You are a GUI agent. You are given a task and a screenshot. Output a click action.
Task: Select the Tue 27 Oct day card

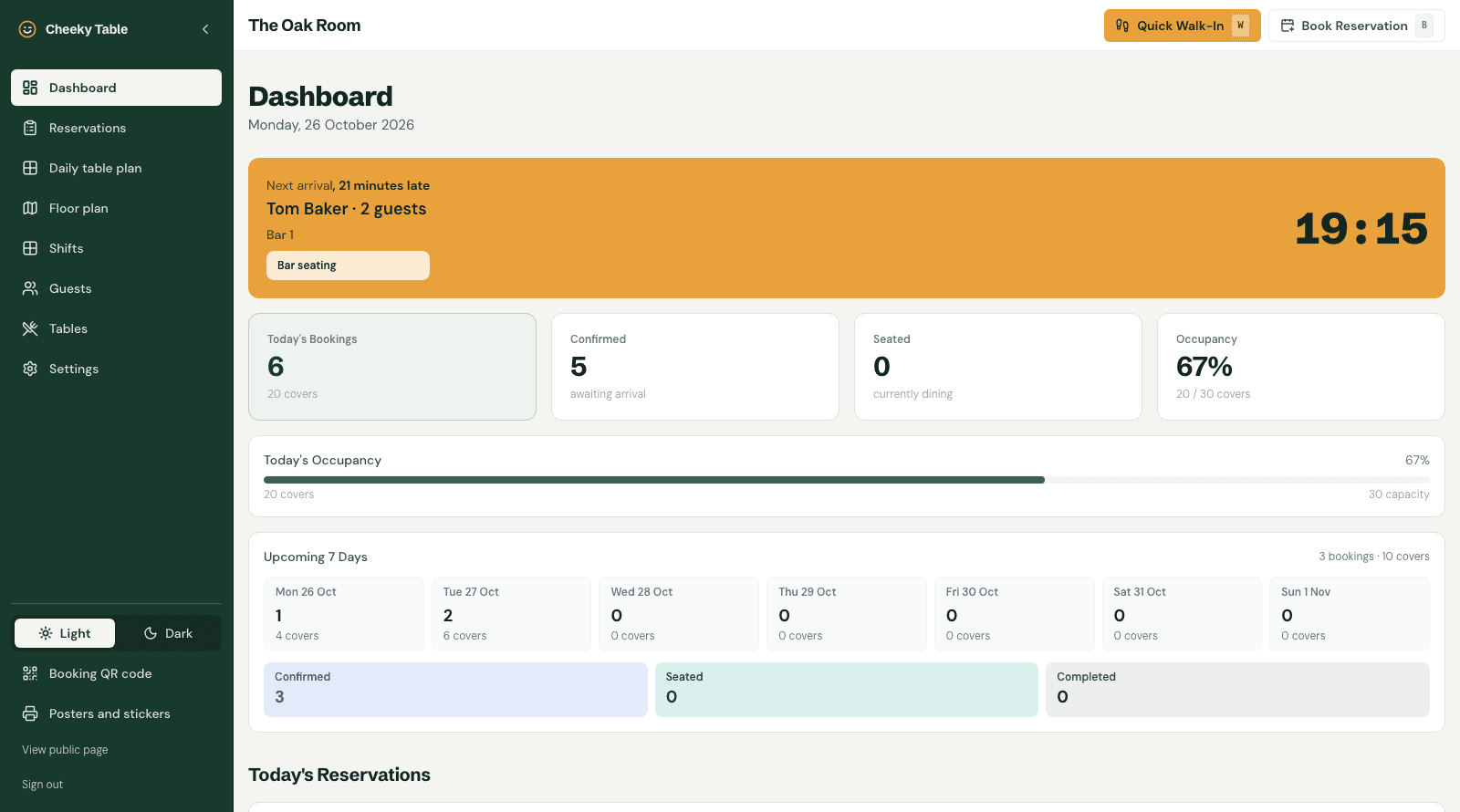(x=511, y=614)
